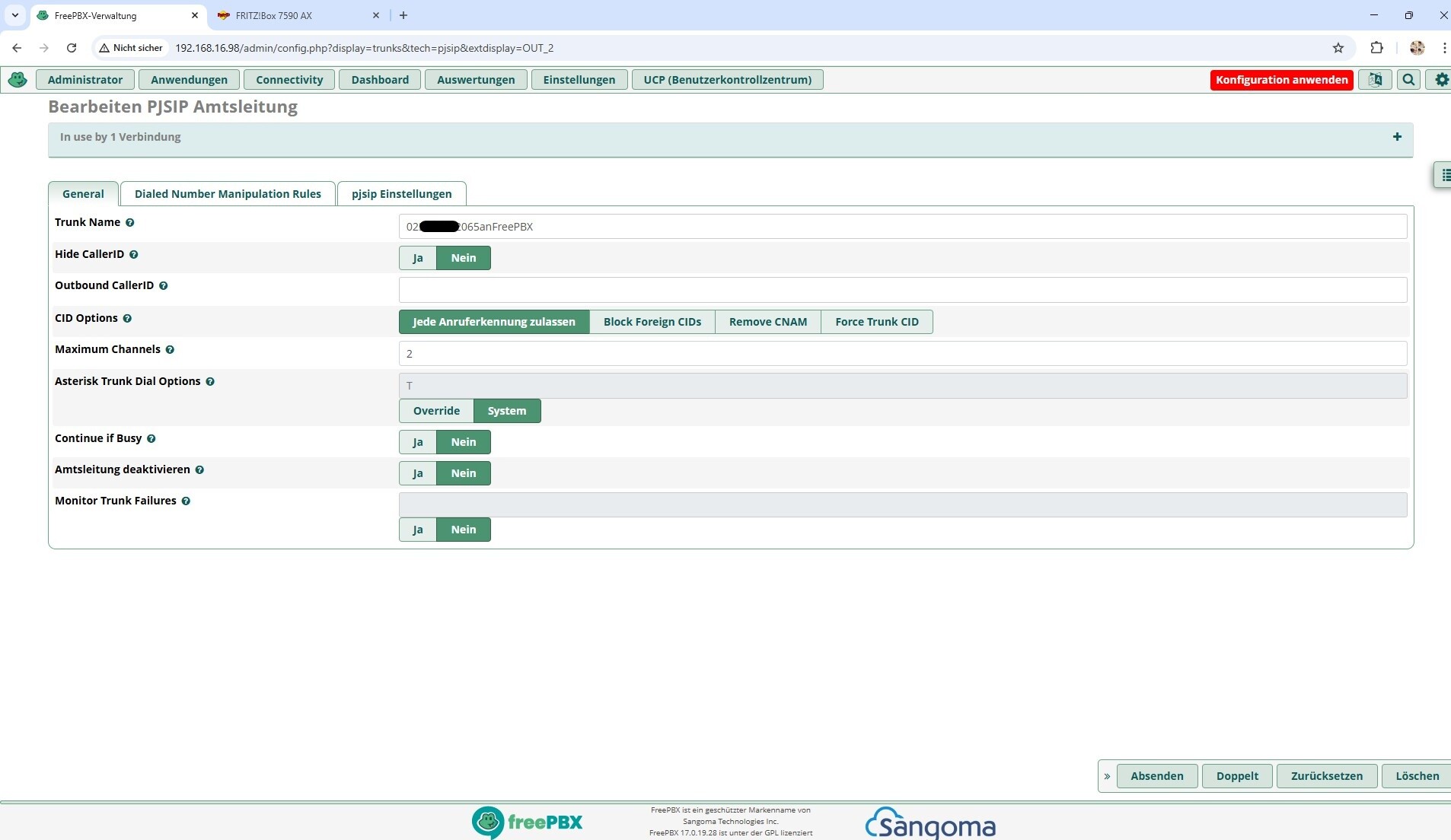Viewport: 1451px width, 840px height.
Task: Bookmark this page with star icon
Action: [1338, 48]
